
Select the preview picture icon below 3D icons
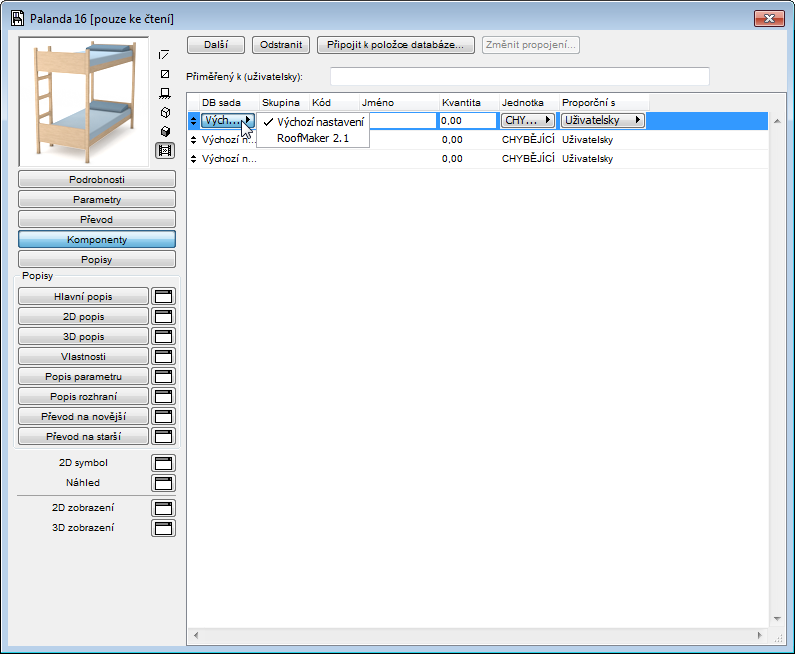(x=165, y=151)
